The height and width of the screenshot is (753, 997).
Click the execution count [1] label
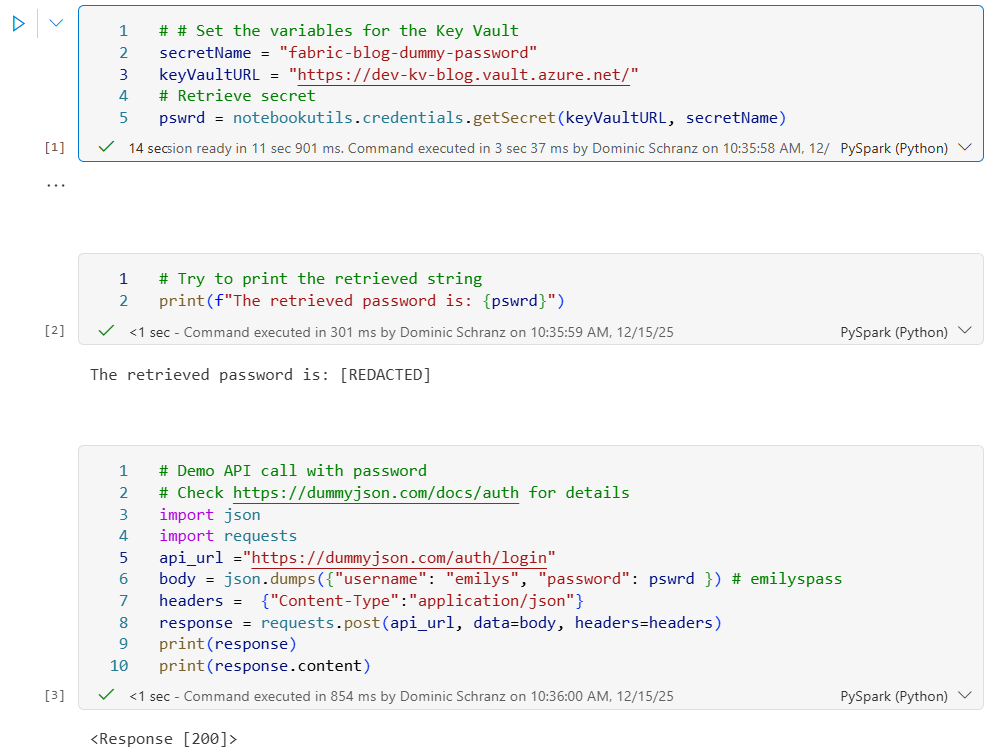tap(54, 148)
